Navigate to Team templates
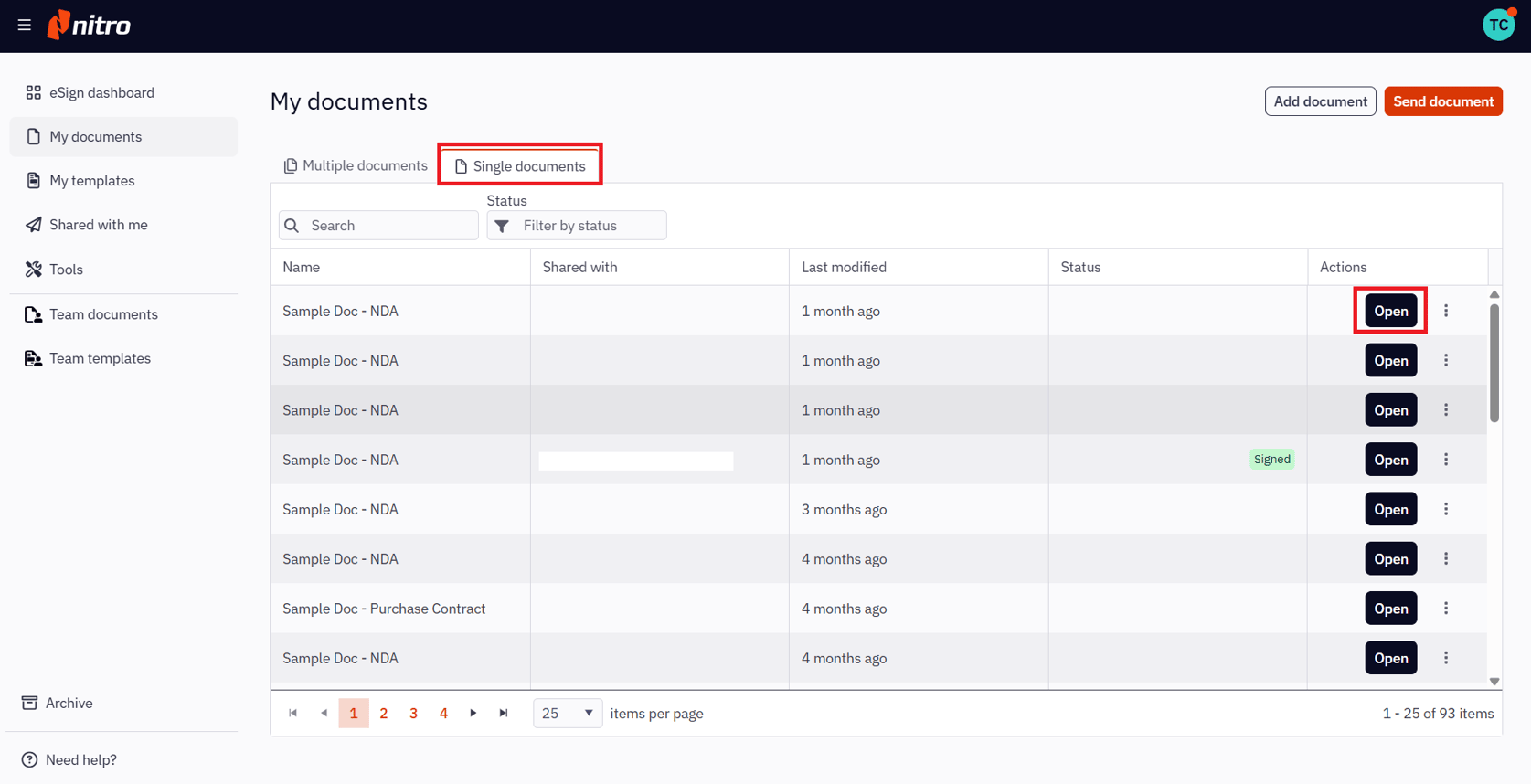This screenshot has width=1531, height=784. (123, 358)
